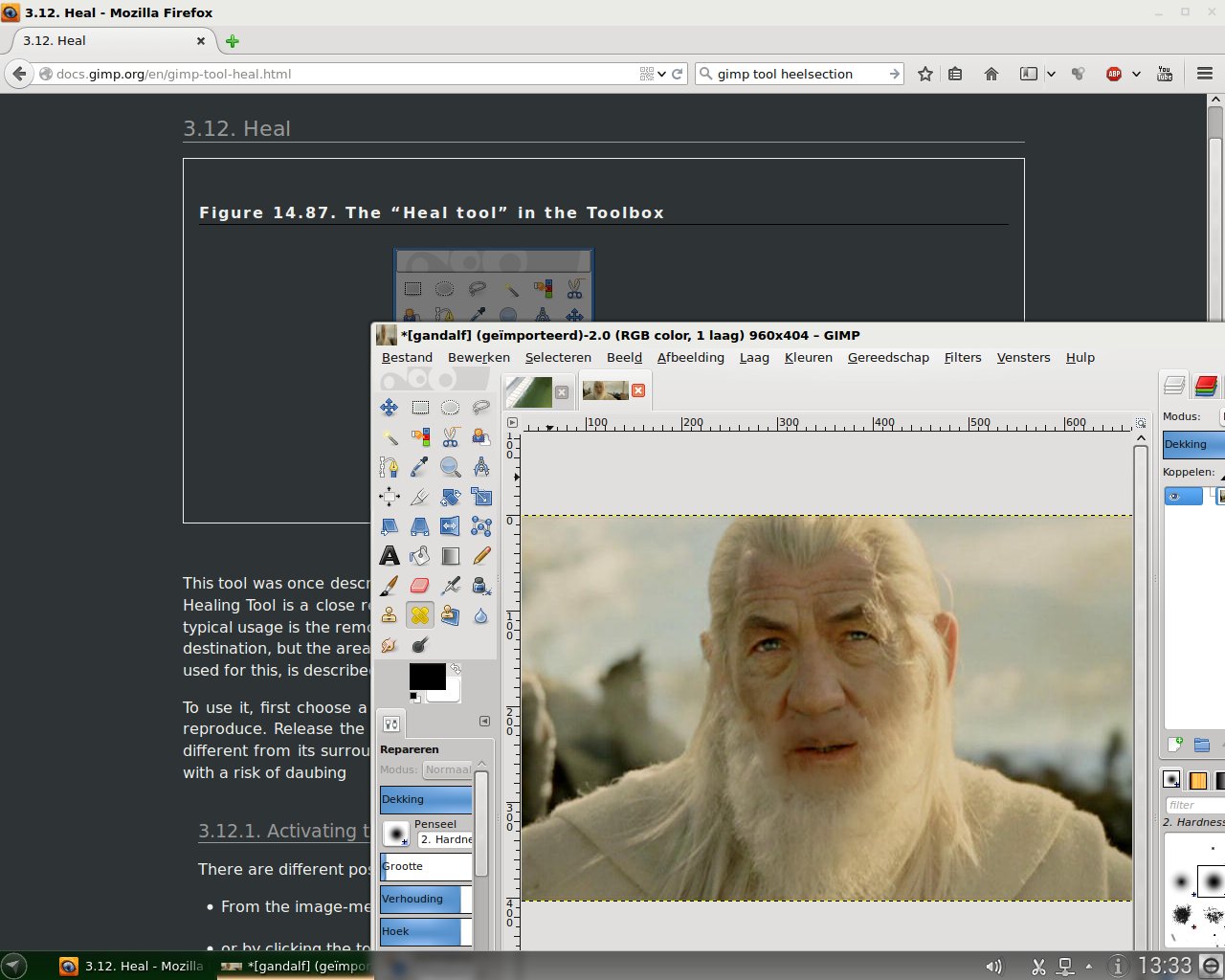The image size is (1225, 980).
Task: Click the brush name field showing 2. Hardne
Action: [x=445, y=839]
